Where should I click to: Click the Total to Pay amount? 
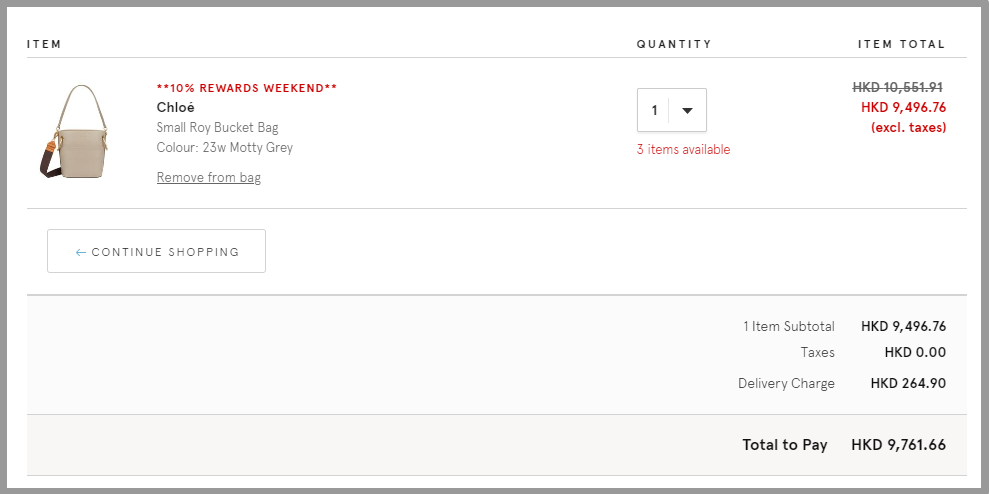[x=899, y=445]
